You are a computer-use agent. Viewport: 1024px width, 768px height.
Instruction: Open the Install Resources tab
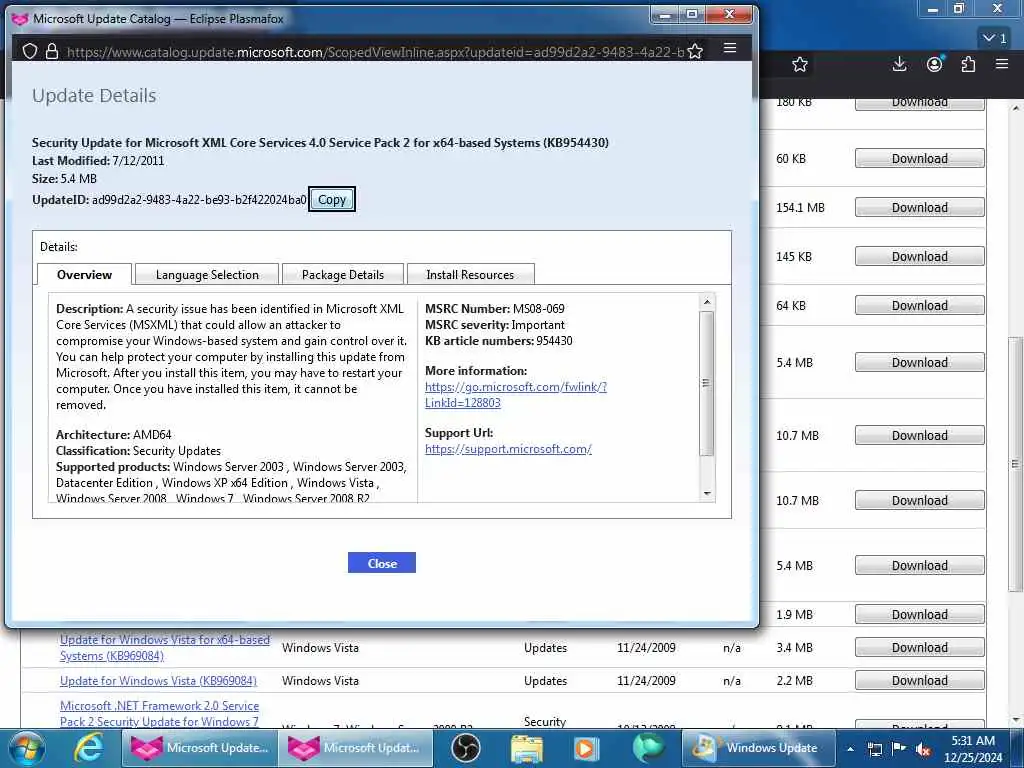click(x=470, y=274)
